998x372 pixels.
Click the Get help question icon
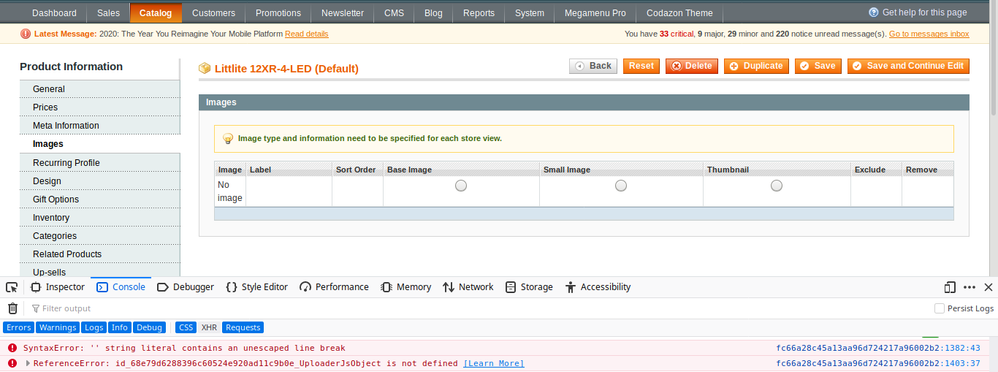(x=873, y=13)
